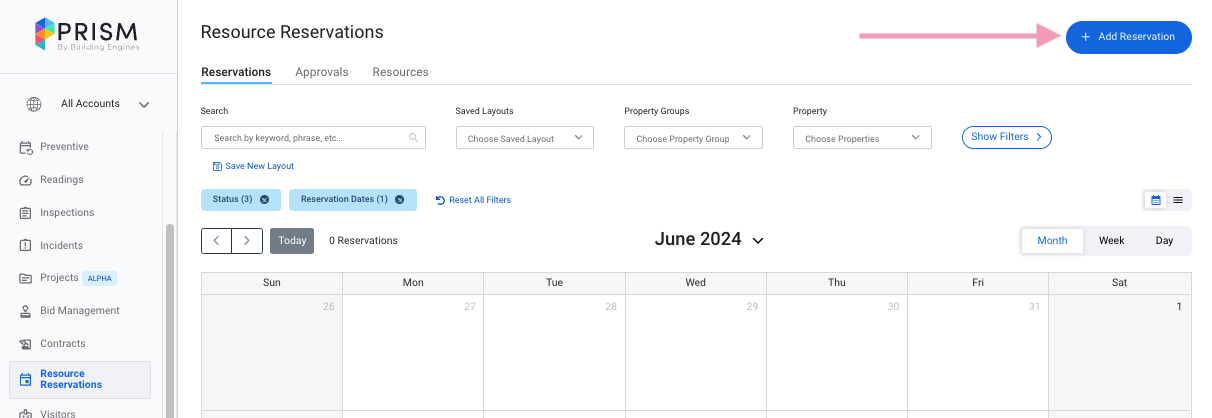Switch to list view icon
The height and width of the screenshot is (418, 1212).
pos(1178,200)
